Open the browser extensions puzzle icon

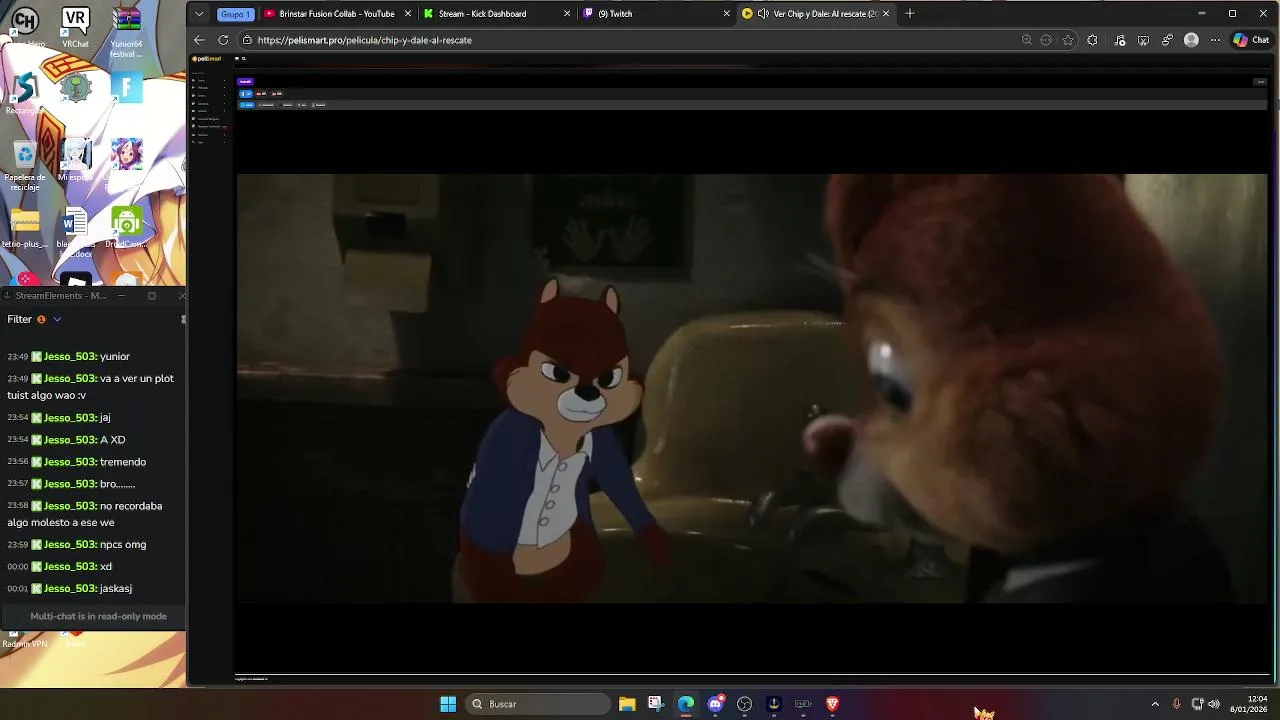coord(1092,40)
